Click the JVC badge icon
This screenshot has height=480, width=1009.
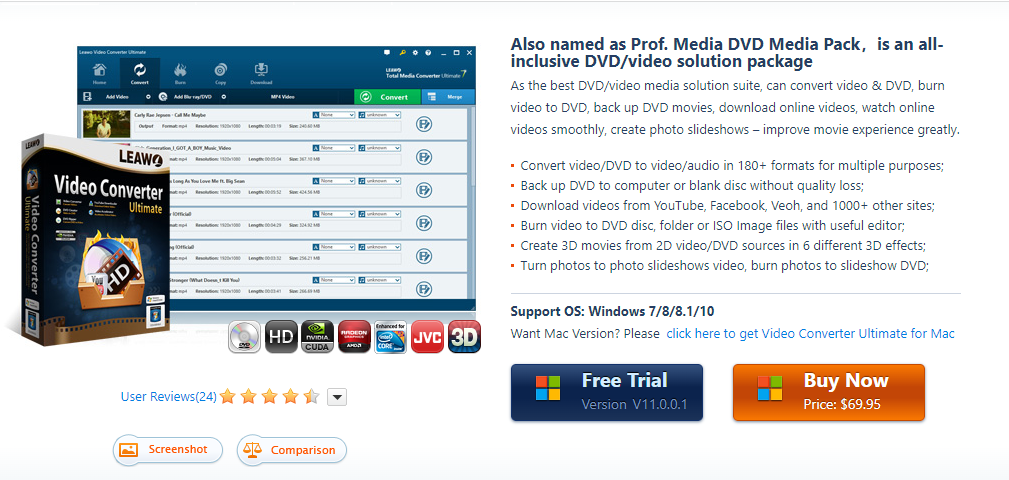tap(427, 337)
